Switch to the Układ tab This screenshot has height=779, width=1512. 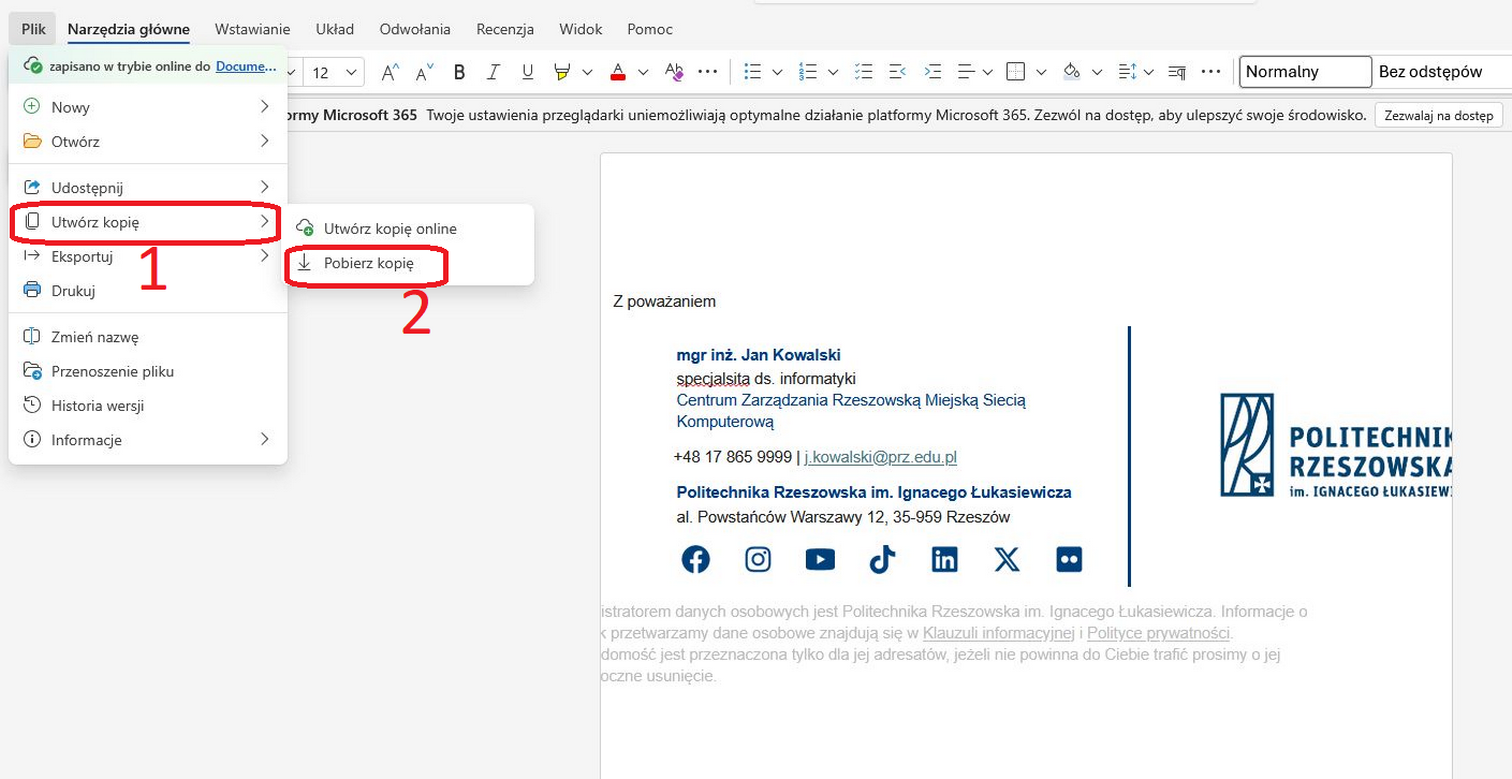point(334,29)
